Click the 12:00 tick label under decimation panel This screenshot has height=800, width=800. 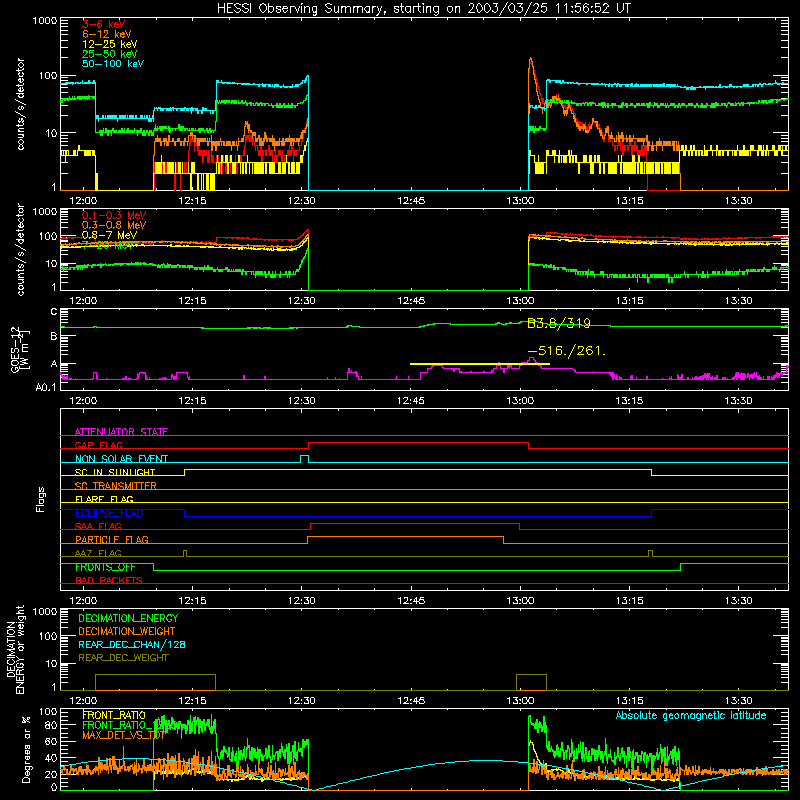[83, 701]
